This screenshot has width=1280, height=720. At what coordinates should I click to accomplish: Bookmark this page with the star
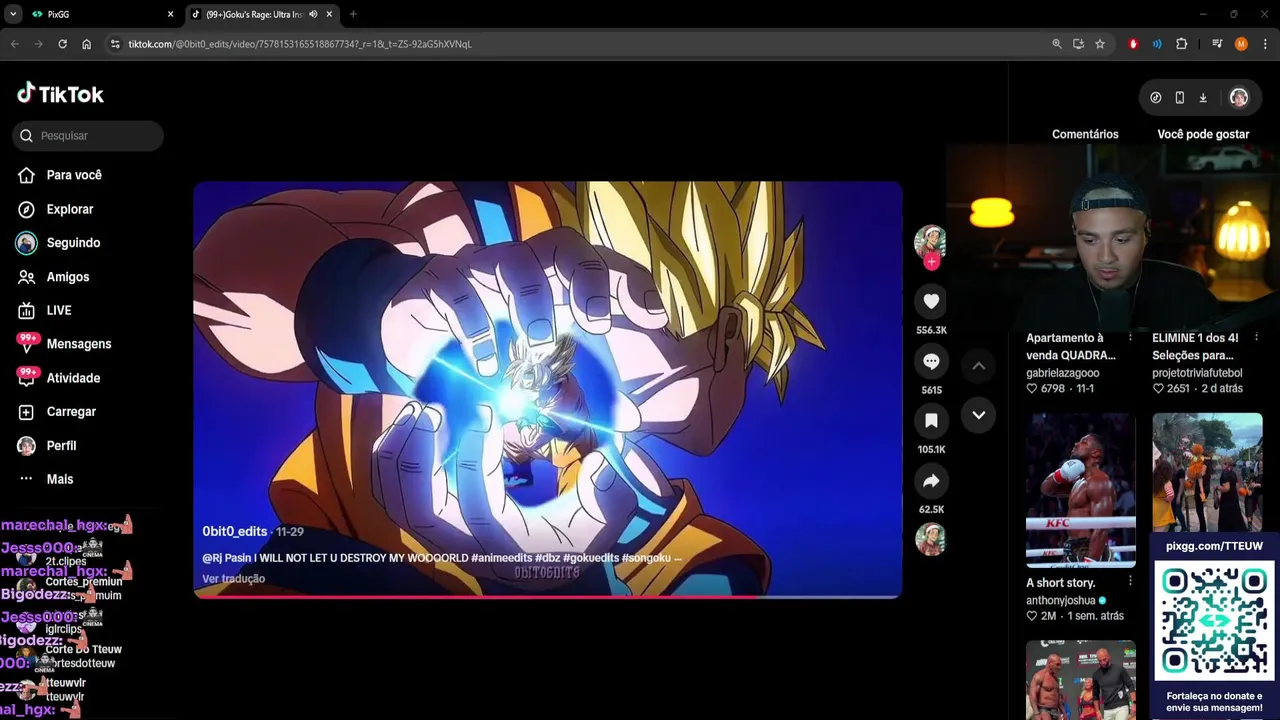click(1100, 44)
